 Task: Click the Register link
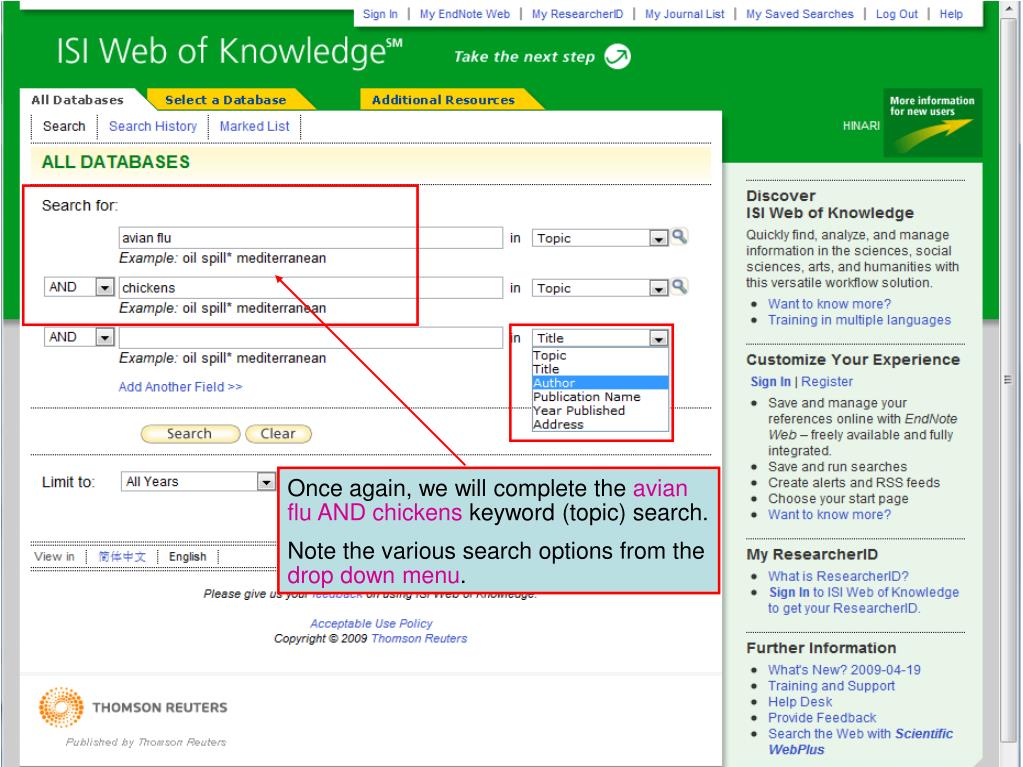tap(827, 382)
